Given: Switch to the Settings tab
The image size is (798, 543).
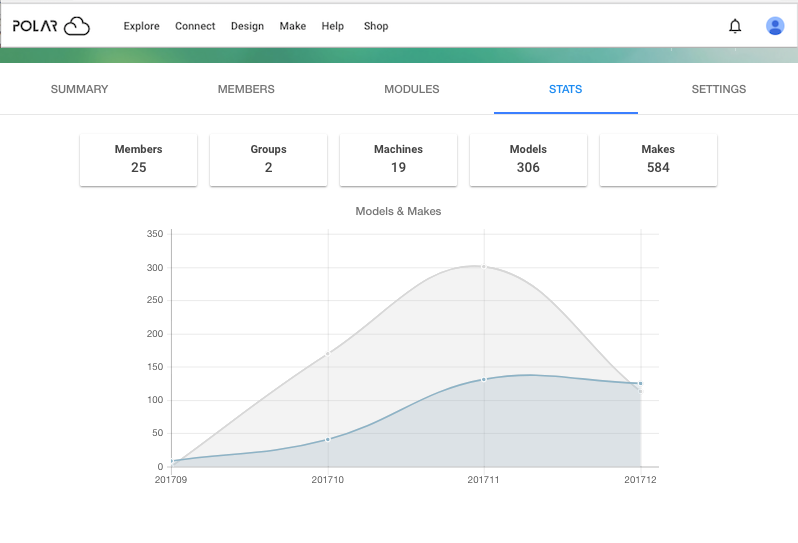Looking at the screenshot, I should [719, 89].
